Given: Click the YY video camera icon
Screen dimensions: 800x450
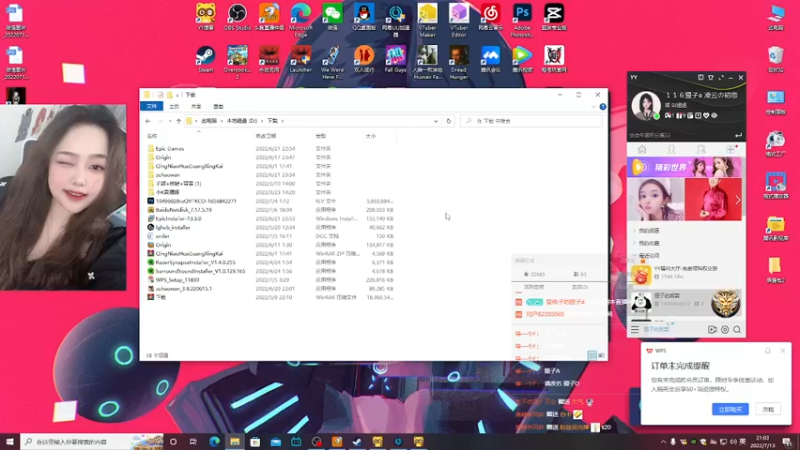Looking at the screenshot, I should coord(712,330).
